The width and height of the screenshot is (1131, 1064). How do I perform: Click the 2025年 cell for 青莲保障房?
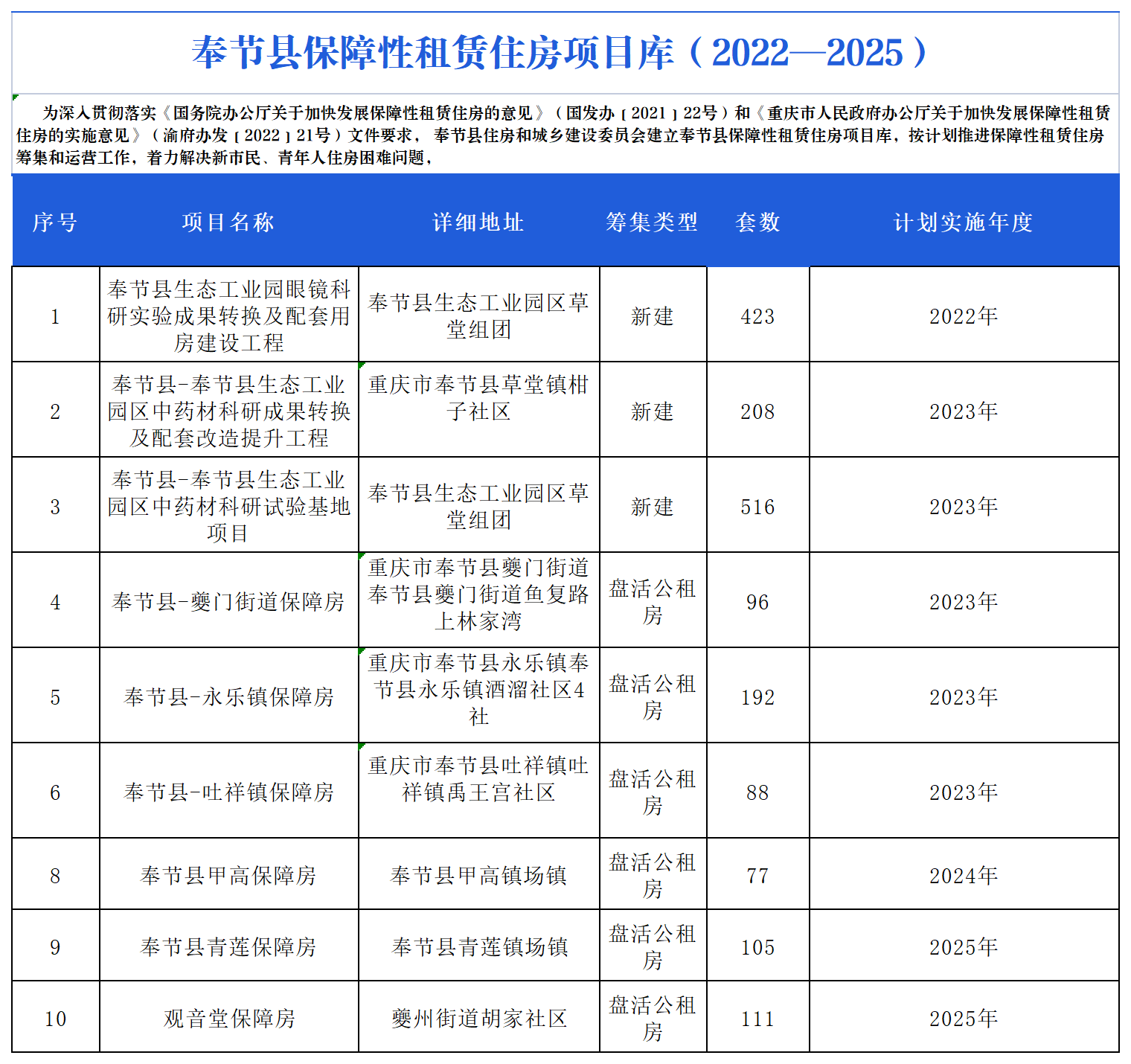coord(965,946)
